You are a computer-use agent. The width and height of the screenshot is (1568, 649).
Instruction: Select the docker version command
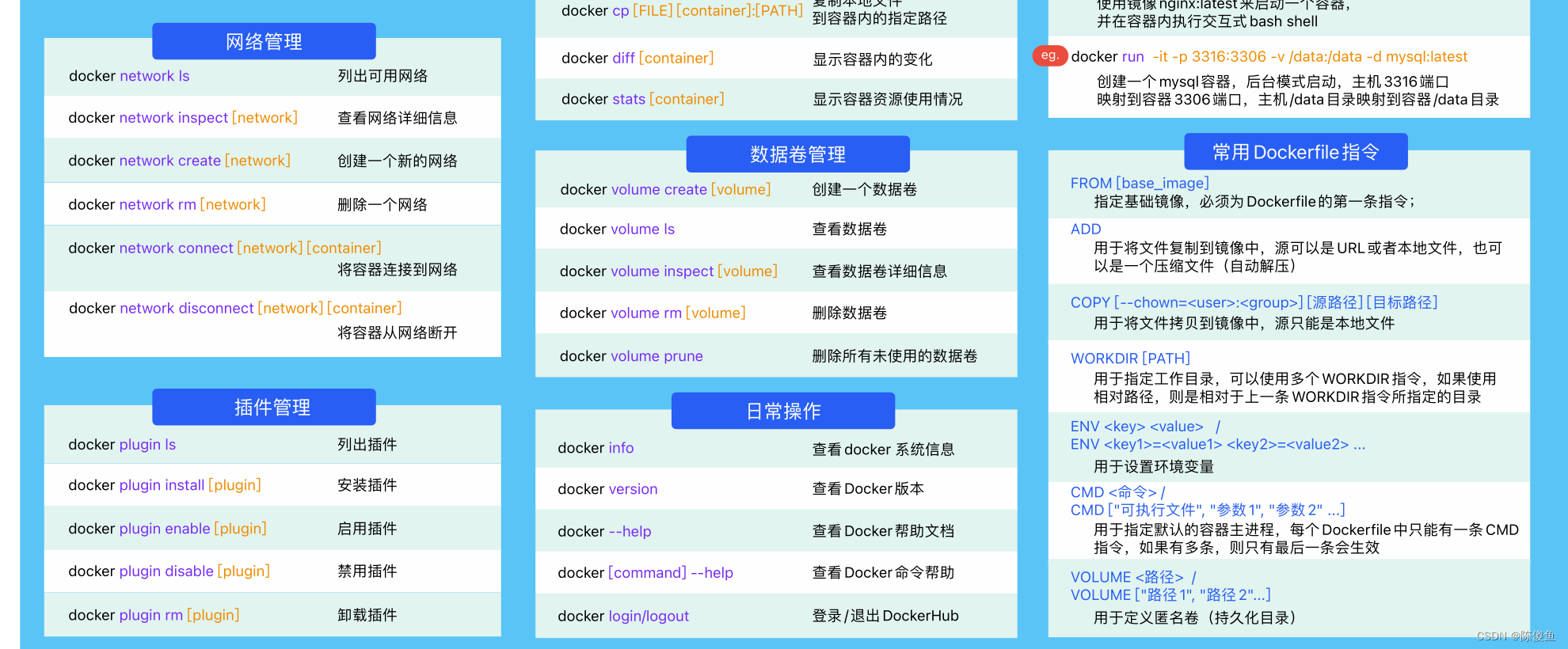pyautogui.click(x=607, y=489)
